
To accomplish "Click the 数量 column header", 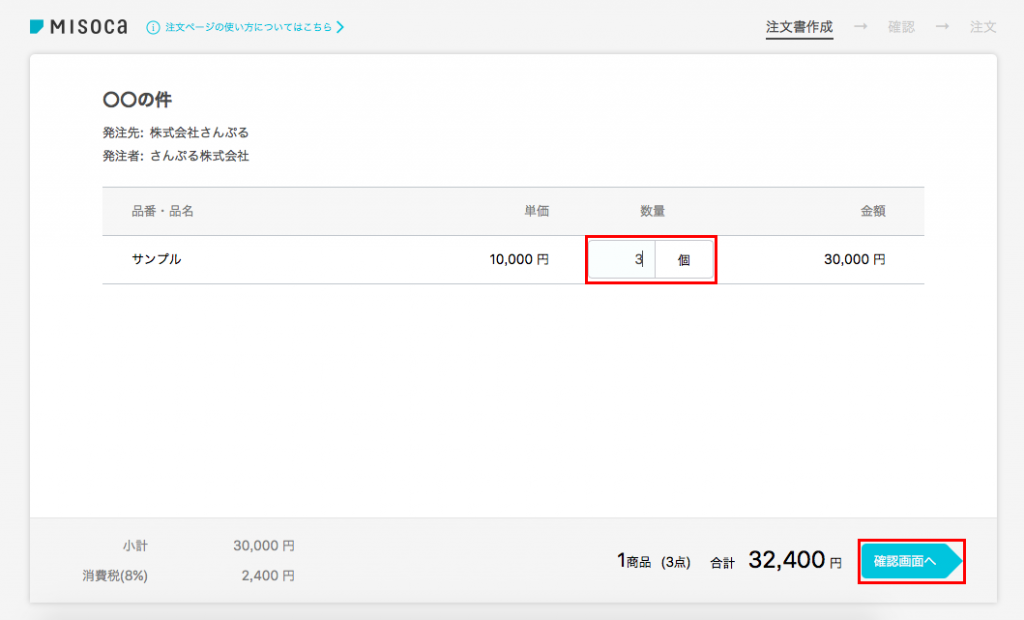I will pyautogui.click(x=653, y=211).
